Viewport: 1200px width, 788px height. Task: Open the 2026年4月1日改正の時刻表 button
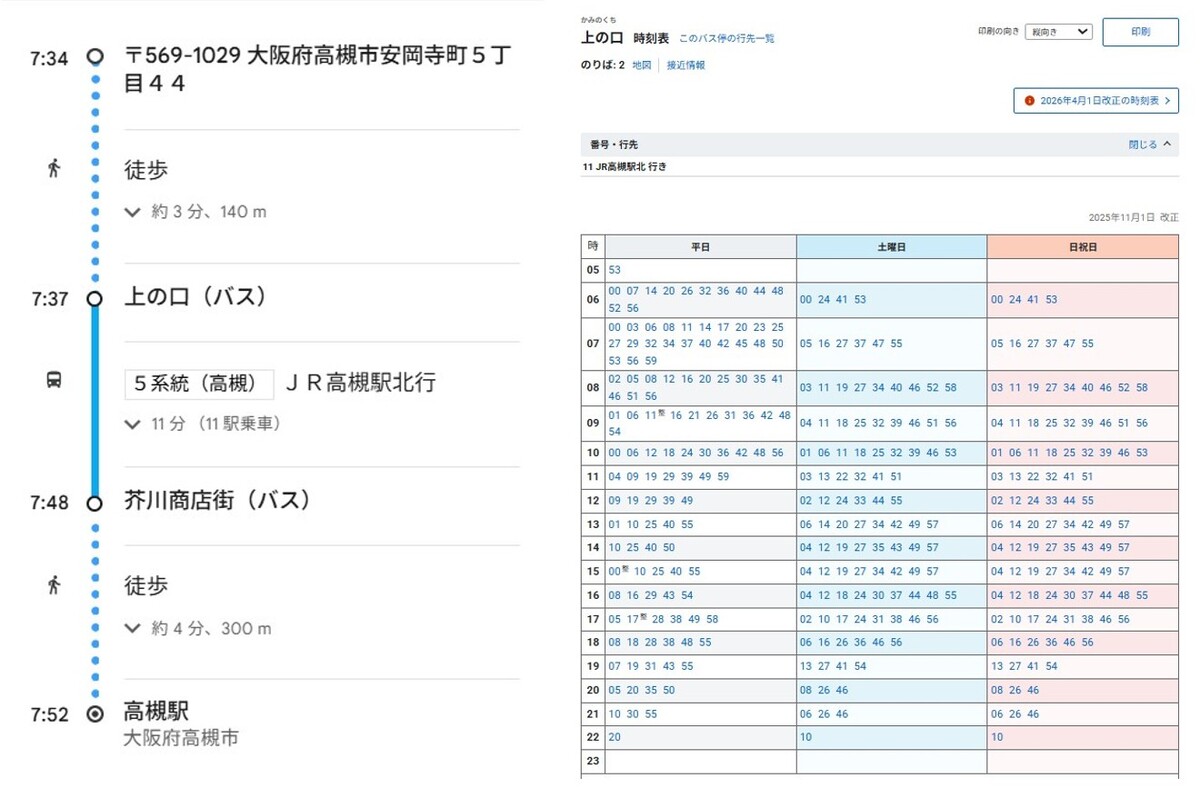click(x=1096, y=101)
